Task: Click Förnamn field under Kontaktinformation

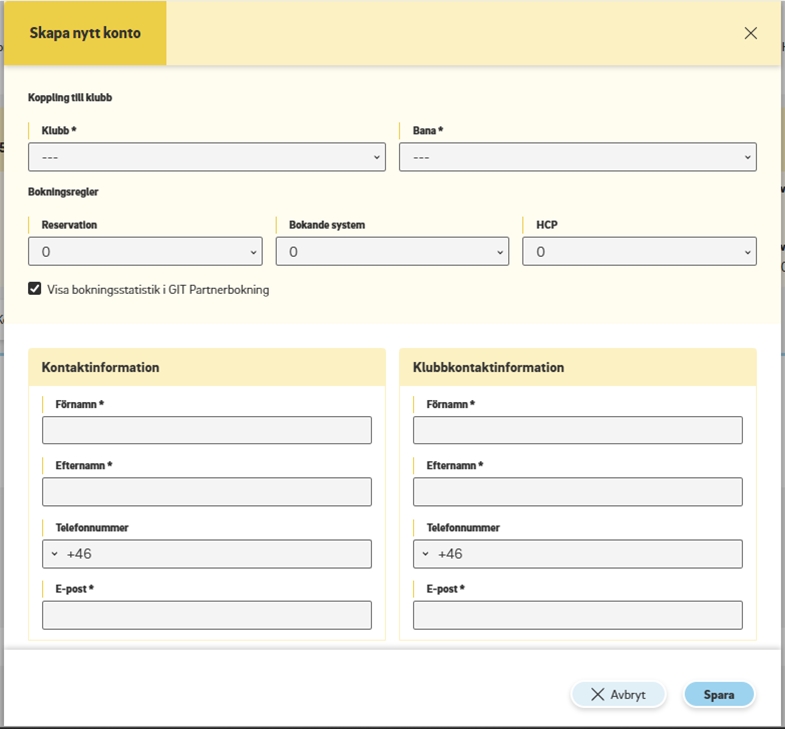Action: 207,431
